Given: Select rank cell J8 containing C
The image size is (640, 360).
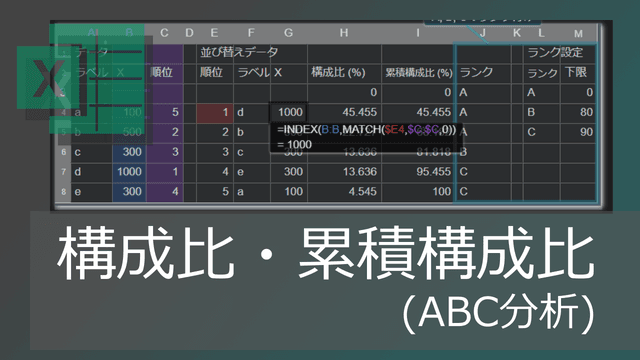Looking at the screenshot, I should [483, 191].
